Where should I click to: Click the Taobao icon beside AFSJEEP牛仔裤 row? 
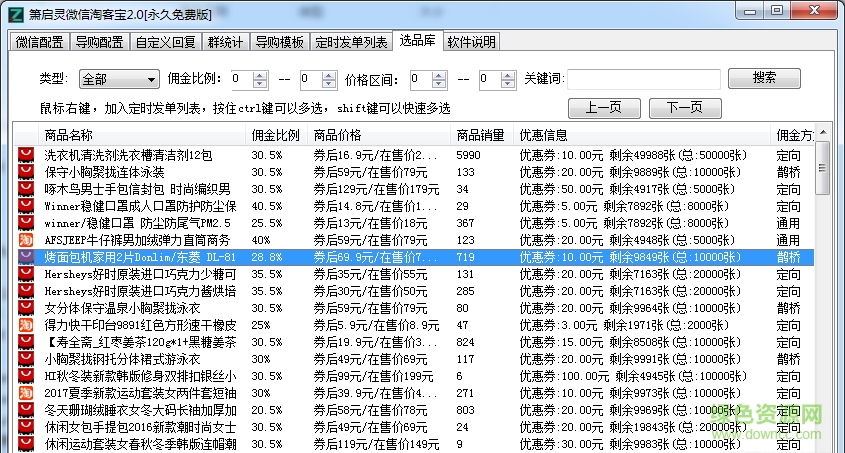point(25,240)
